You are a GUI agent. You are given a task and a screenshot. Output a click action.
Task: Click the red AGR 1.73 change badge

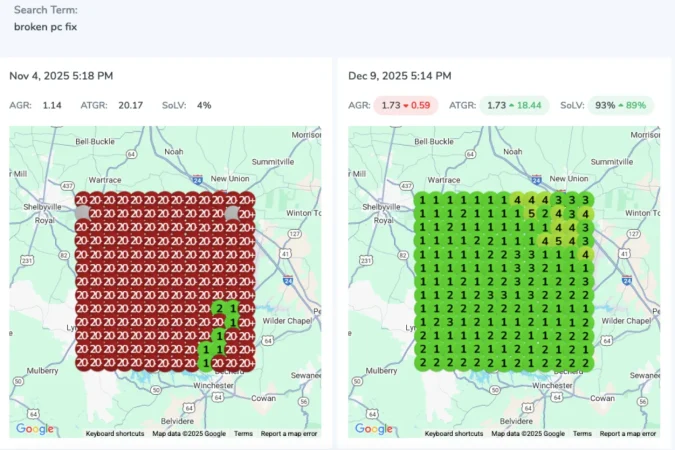click(405, 105)
